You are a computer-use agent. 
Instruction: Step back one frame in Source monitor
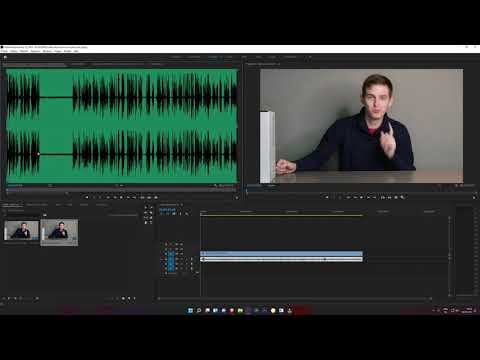click(x=115, y=197)
